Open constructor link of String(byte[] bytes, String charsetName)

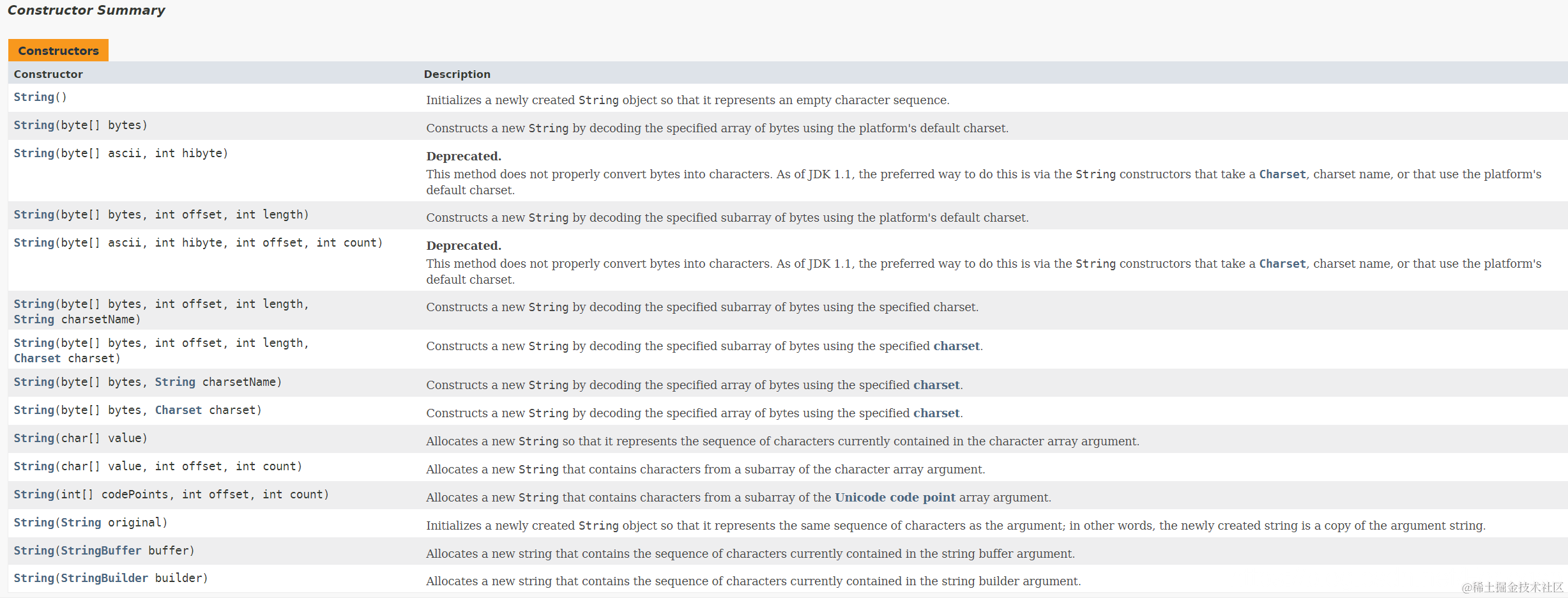click(x=34, y=382)
